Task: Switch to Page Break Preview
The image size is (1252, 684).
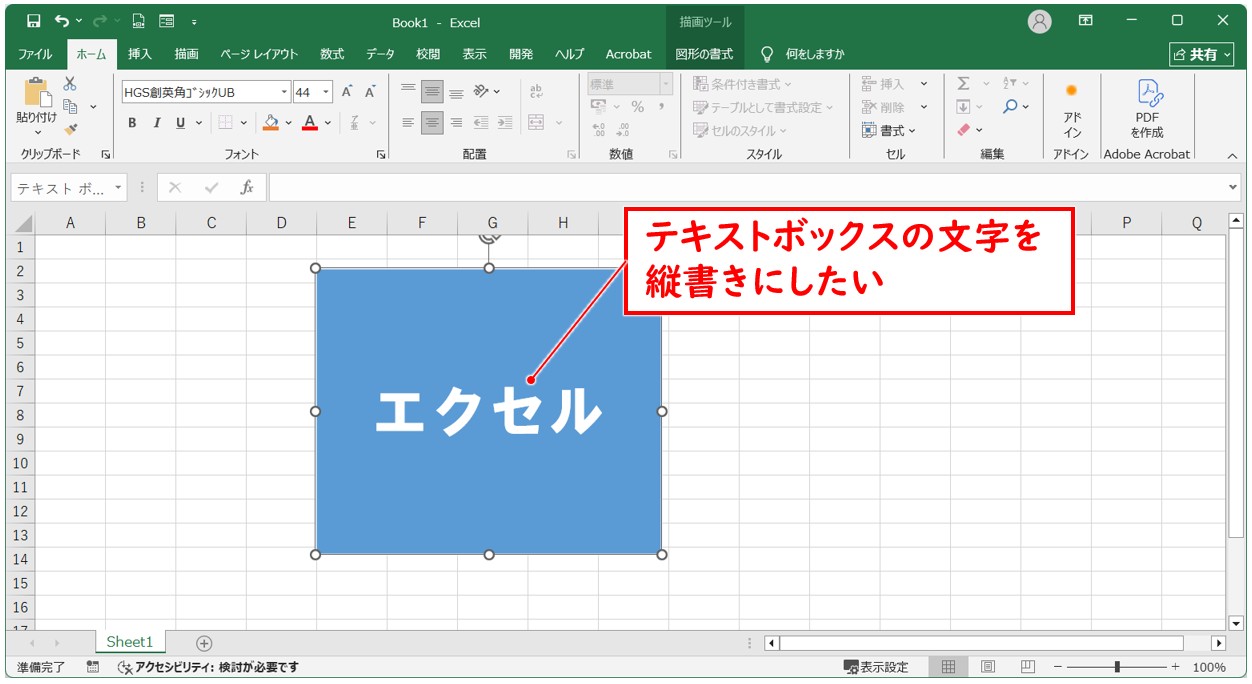Action: coord(1028,667)
